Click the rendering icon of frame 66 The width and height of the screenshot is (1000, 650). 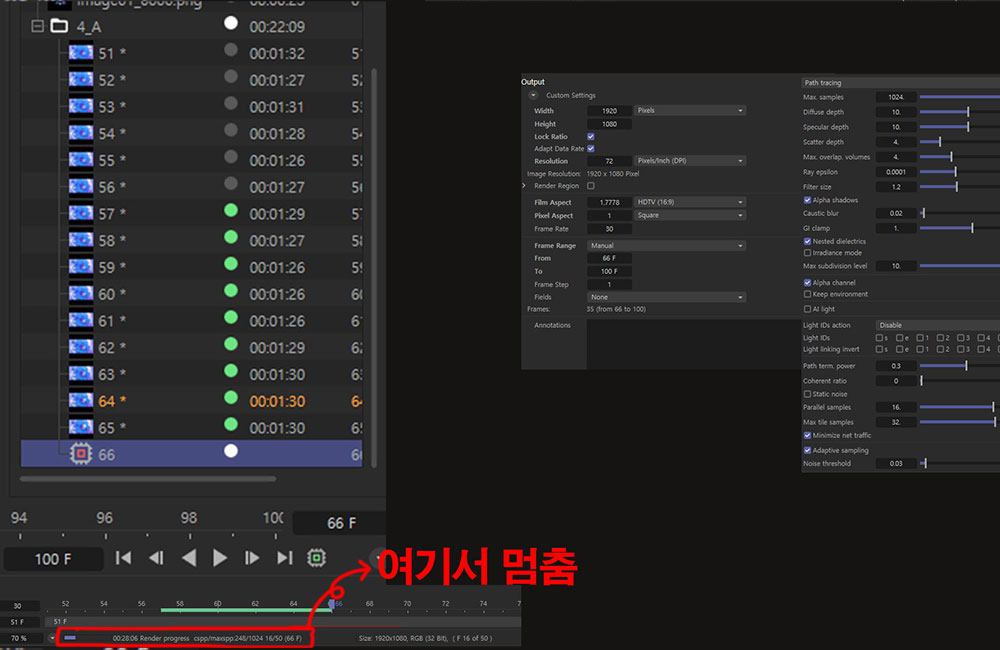81,454
